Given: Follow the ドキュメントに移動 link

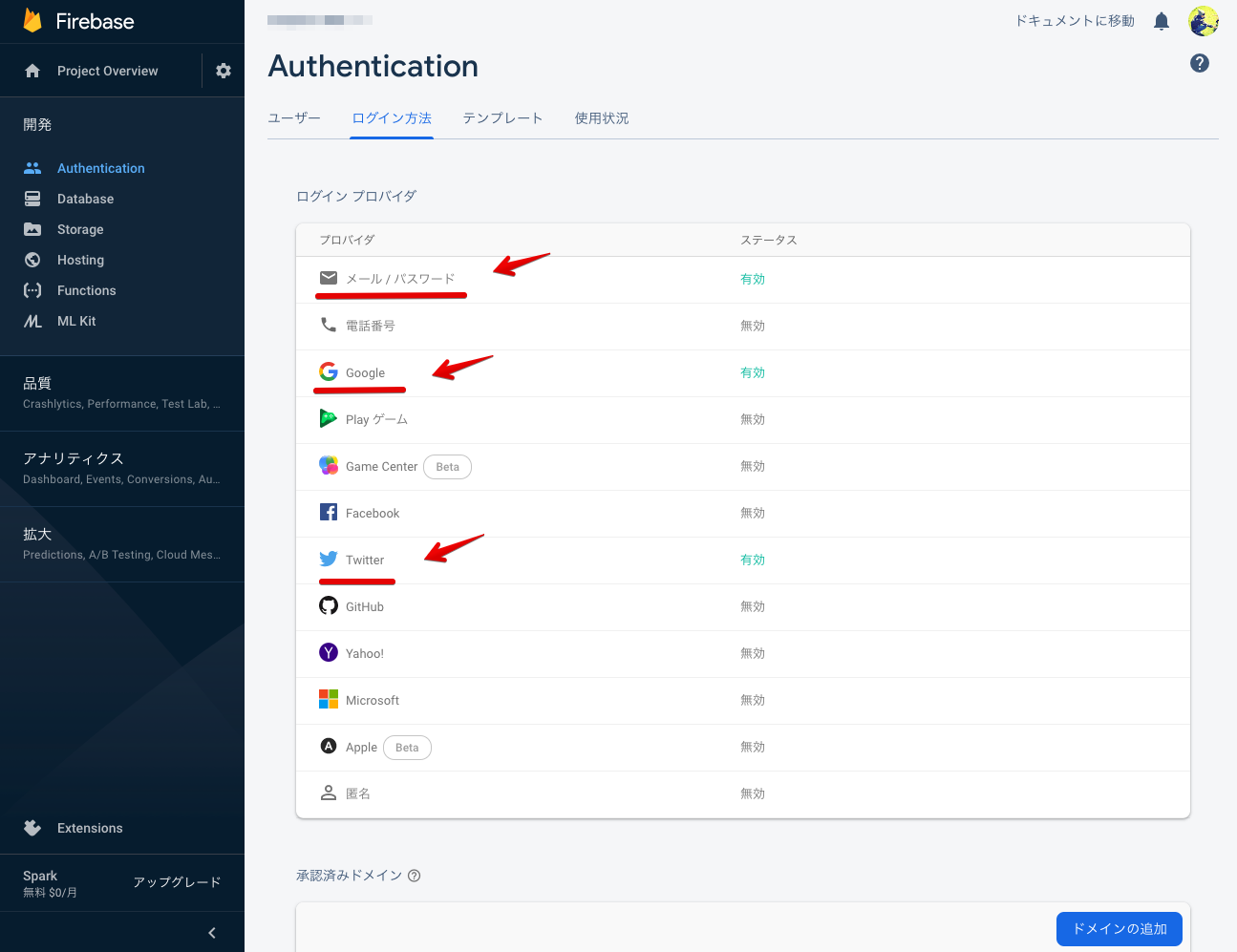Looking at the screenshot, I should (x=1075, y=21).
